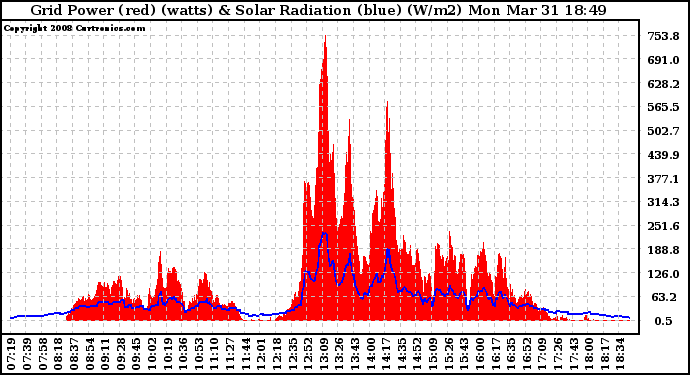690x375 pixels.
Task: Click the 15:09 time label
Action: tap(433, 354)
